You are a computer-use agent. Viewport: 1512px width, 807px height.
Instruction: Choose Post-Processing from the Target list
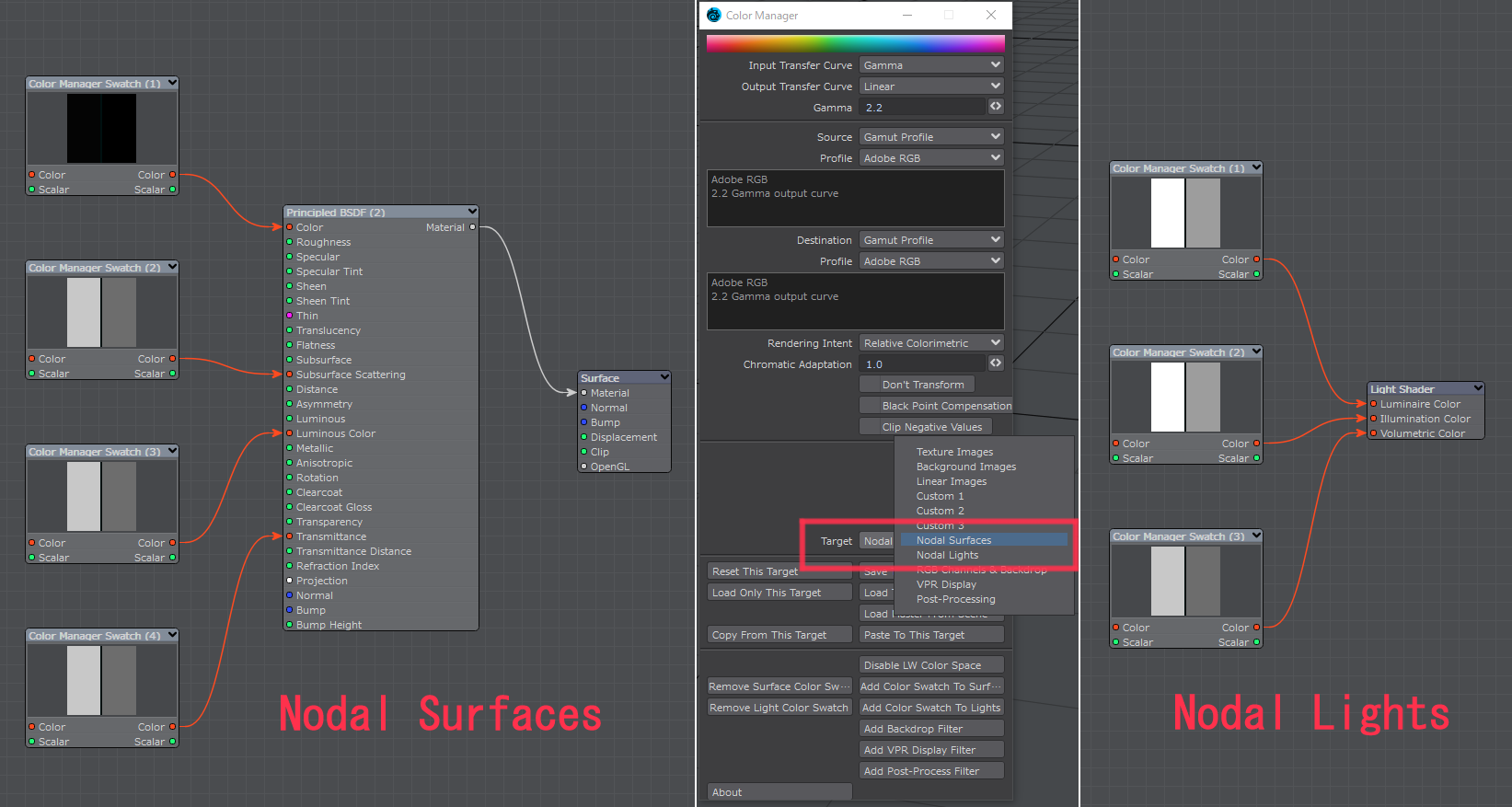click(955, 599)
